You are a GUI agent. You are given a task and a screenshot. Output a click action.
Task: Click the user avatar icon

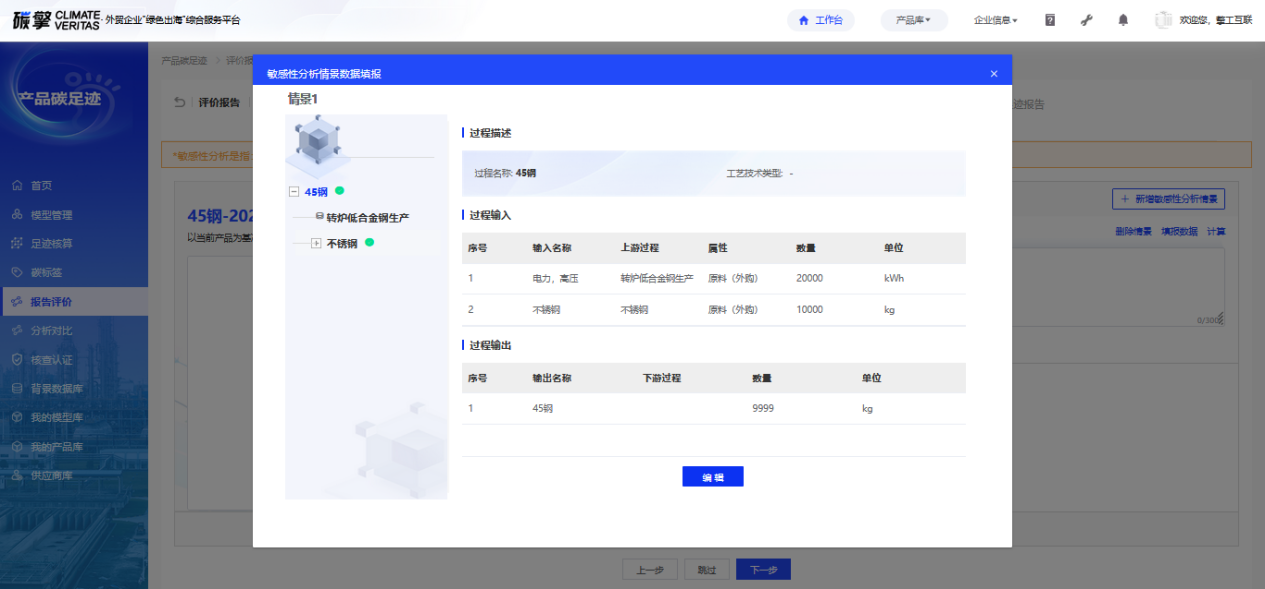point(1163,20)
